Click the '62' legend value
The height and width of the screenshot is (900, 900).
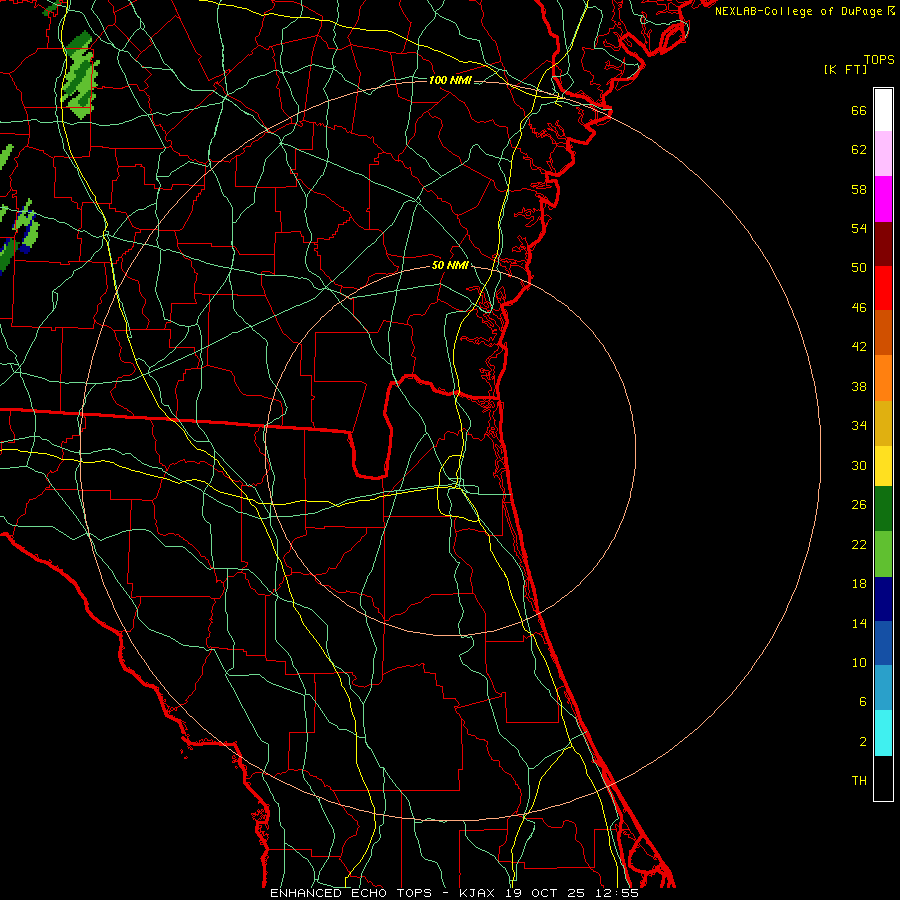[859, 150]
